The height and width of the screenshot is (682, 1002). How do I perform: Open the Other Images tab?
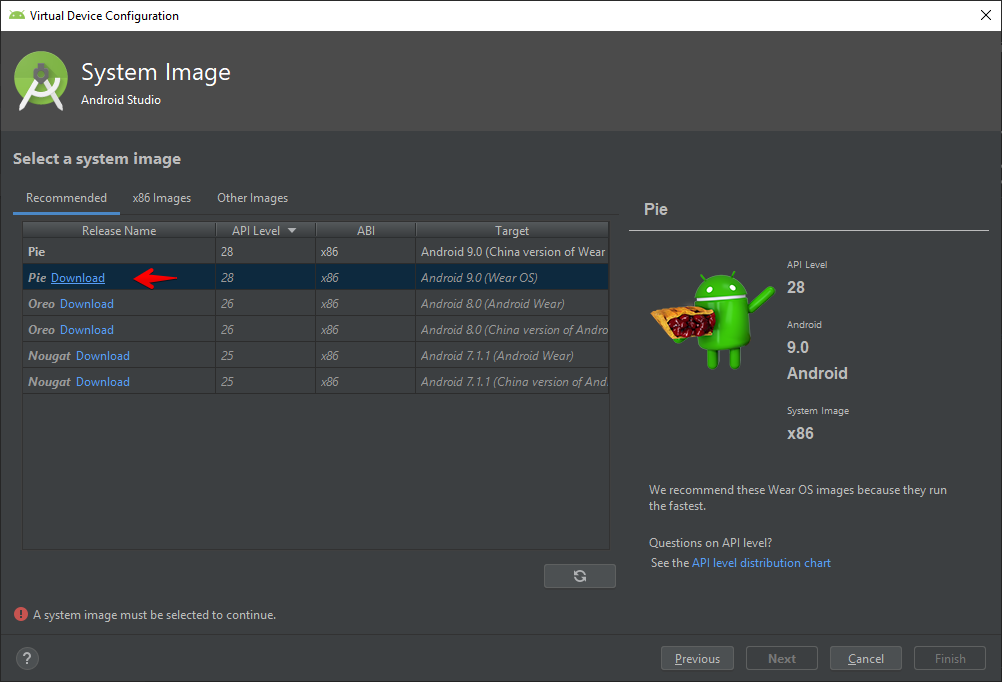[x=252, y=198]
